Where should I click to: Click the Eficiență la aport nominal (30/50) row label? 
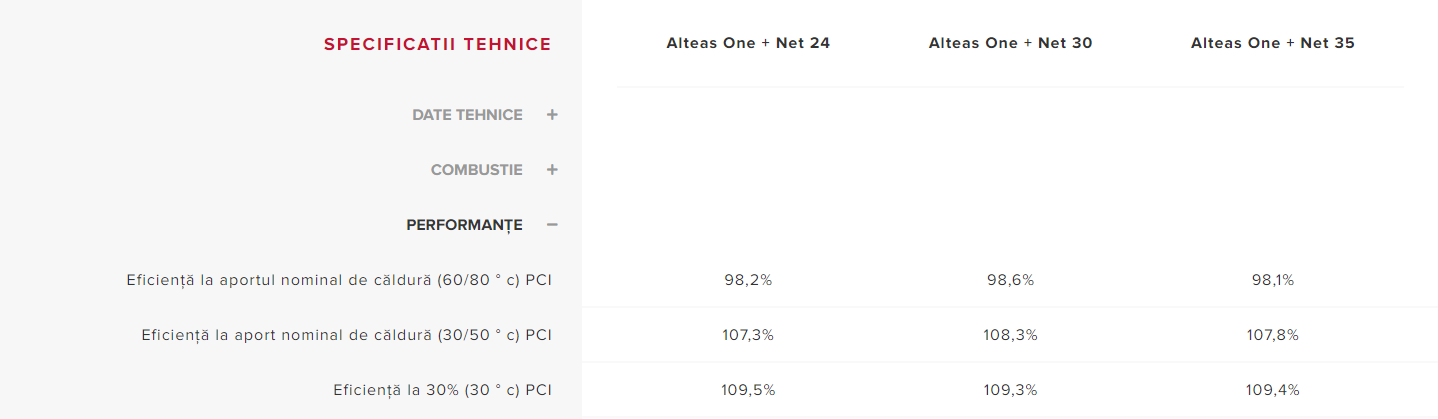(346, 335)
